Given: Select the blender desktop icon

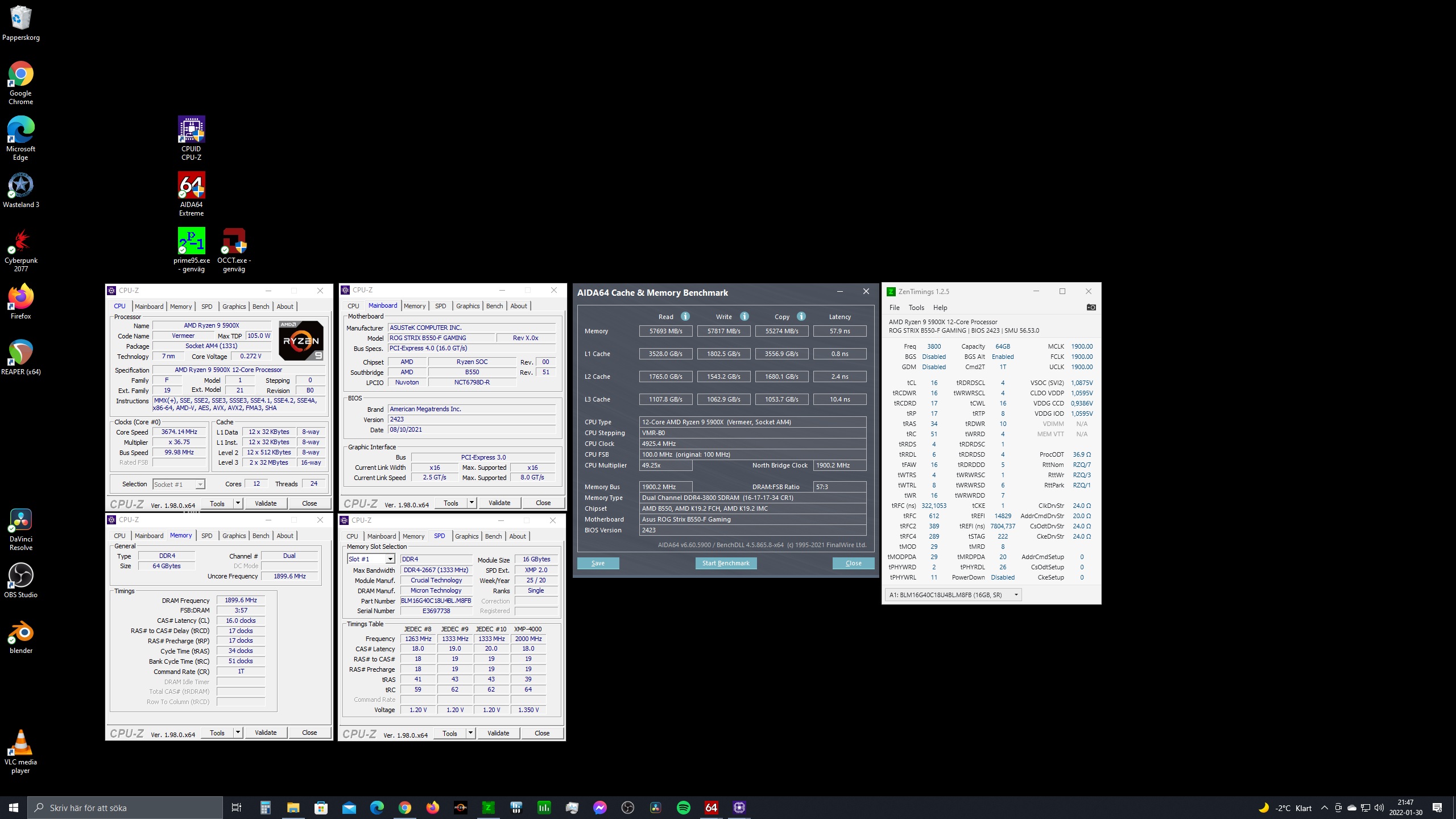Looking at the screenshot, I should pos(21,636).
